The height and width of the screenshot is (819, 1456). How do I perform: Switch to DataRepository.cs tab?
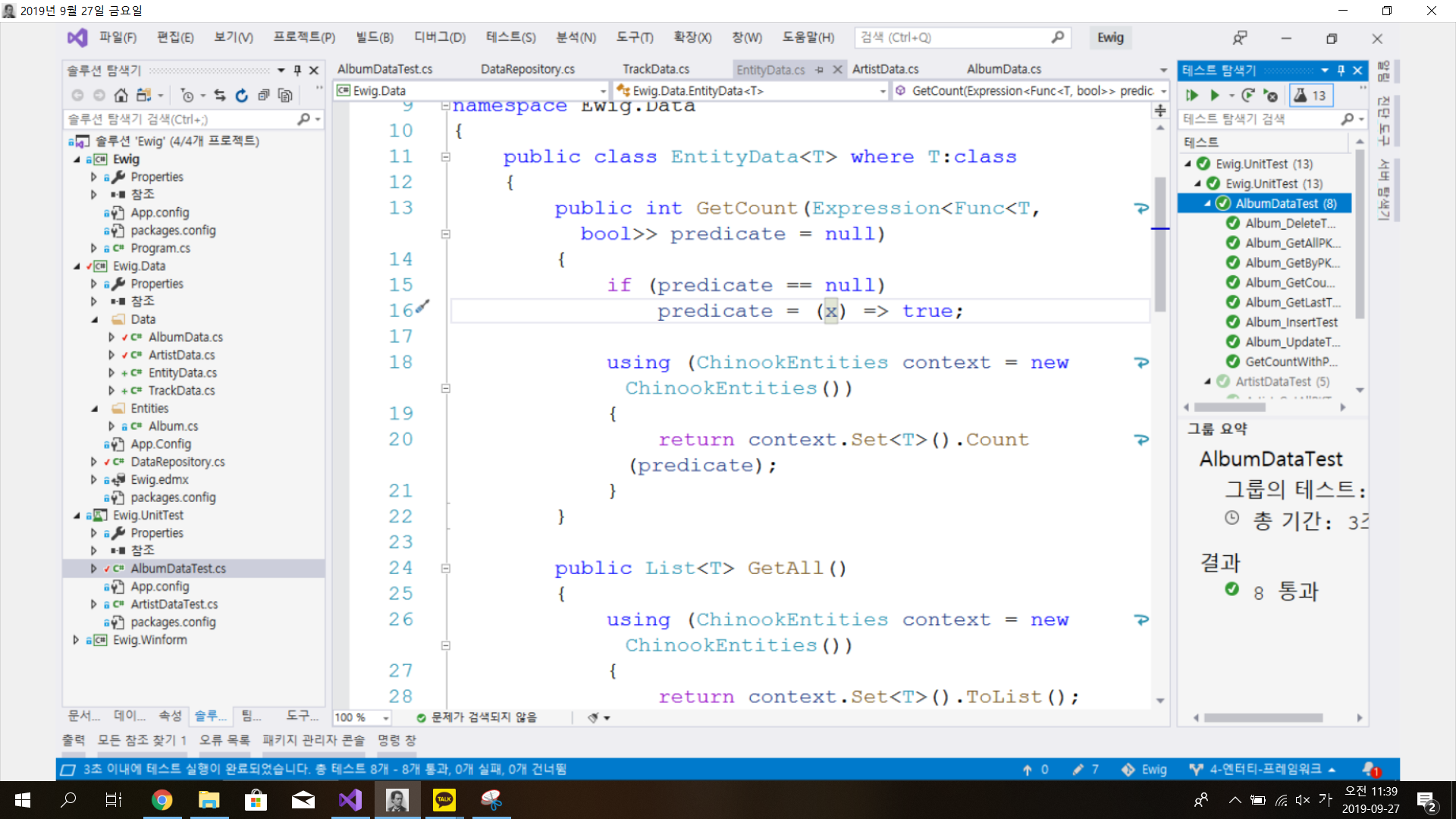(527, 69)
